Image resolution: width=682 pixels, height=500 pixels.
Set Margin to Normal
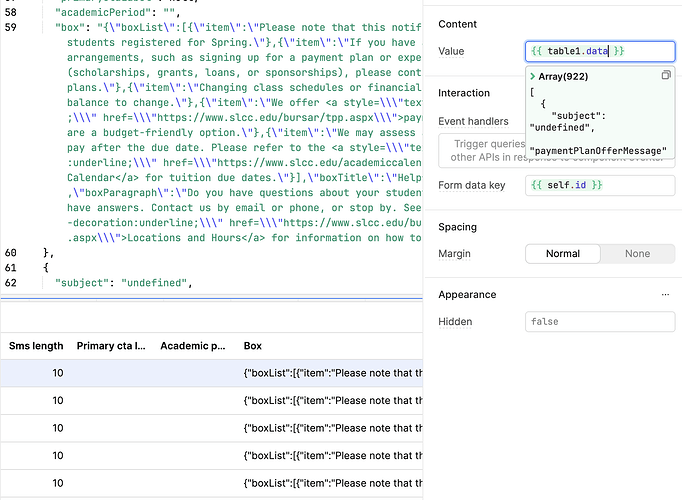point(562,254)
